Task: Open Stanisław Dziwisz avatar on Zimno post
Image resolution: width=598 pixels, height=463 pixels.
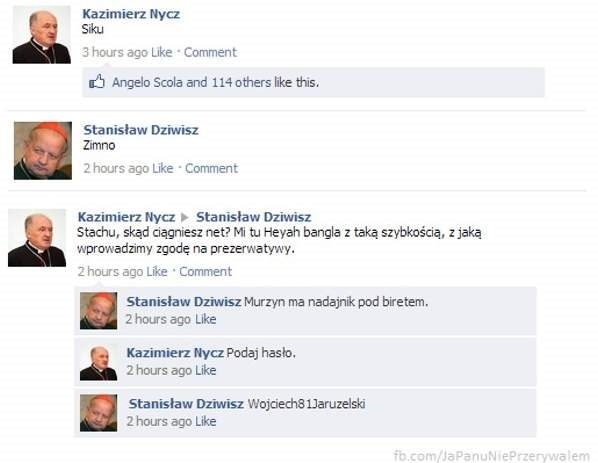Action: (43, 151)
